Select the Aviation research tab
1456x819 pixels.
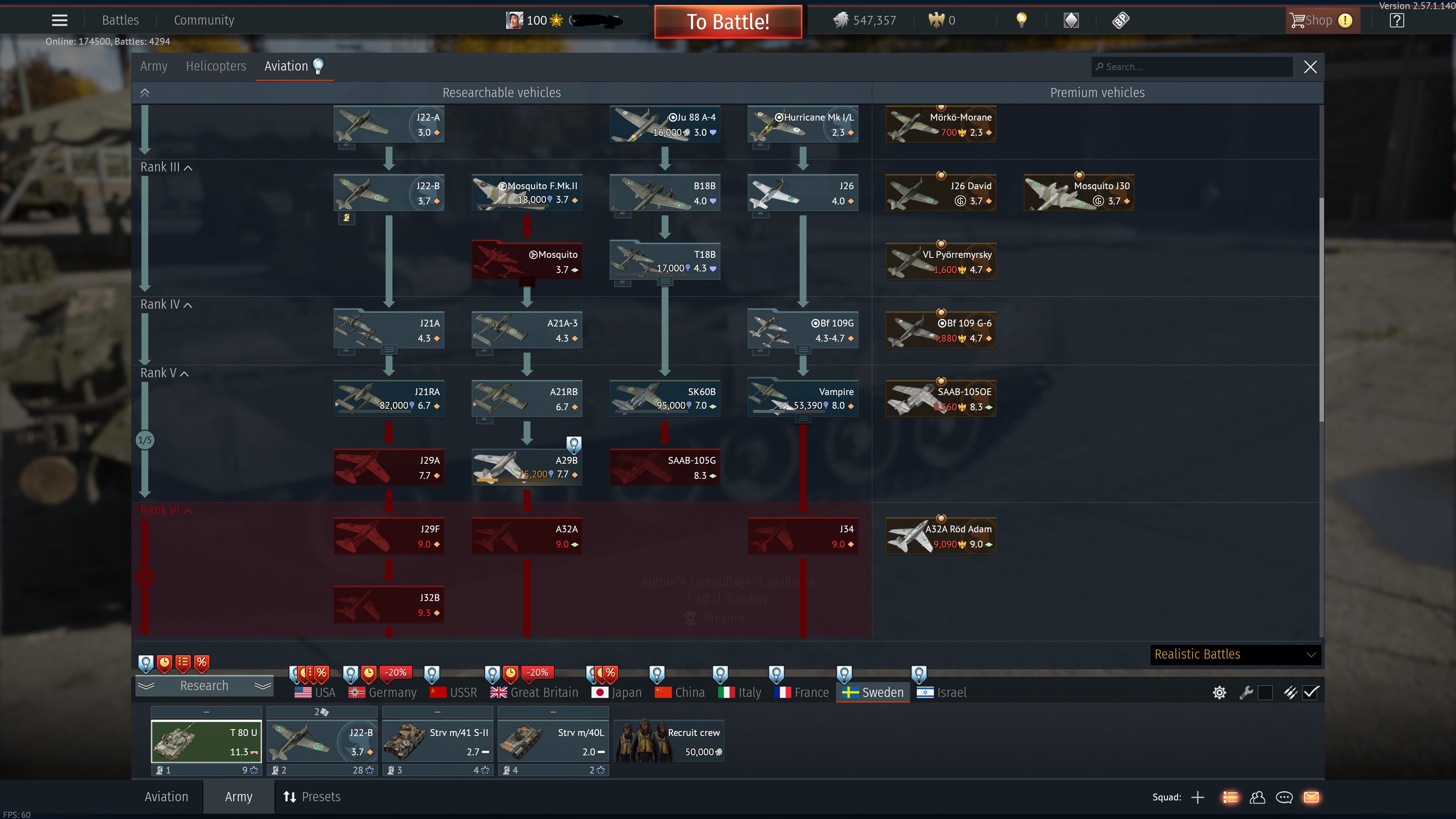click(294, 66)
